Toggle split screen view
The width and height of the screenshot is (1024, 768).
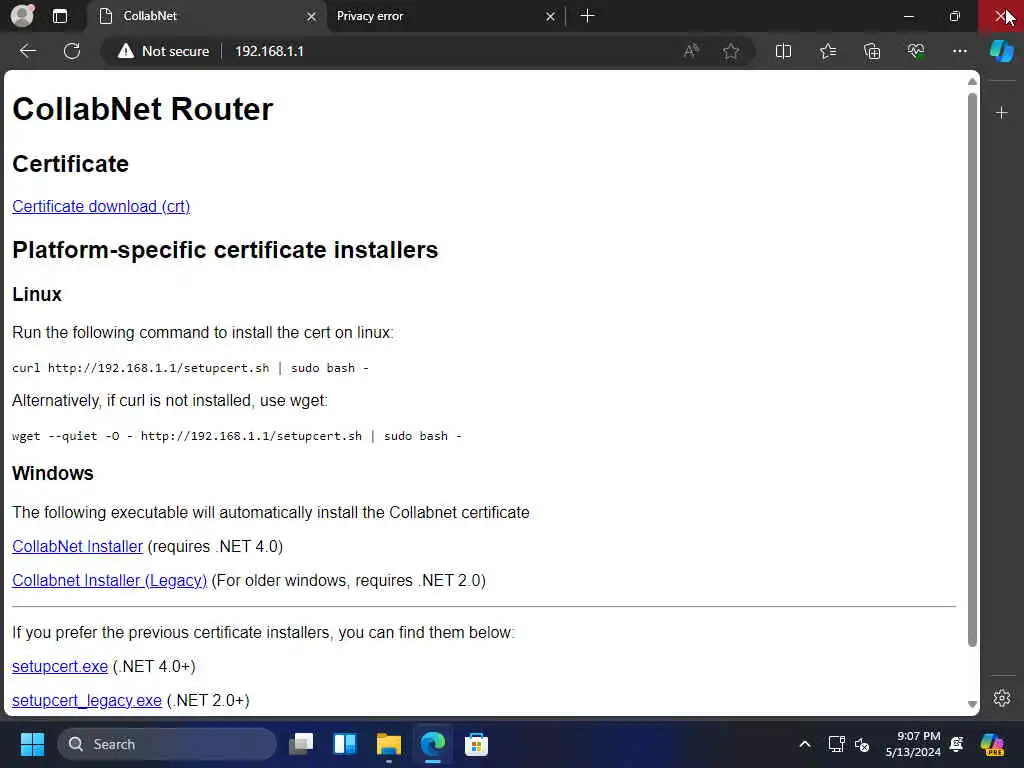pyautogui.click(x=783, y=51)
